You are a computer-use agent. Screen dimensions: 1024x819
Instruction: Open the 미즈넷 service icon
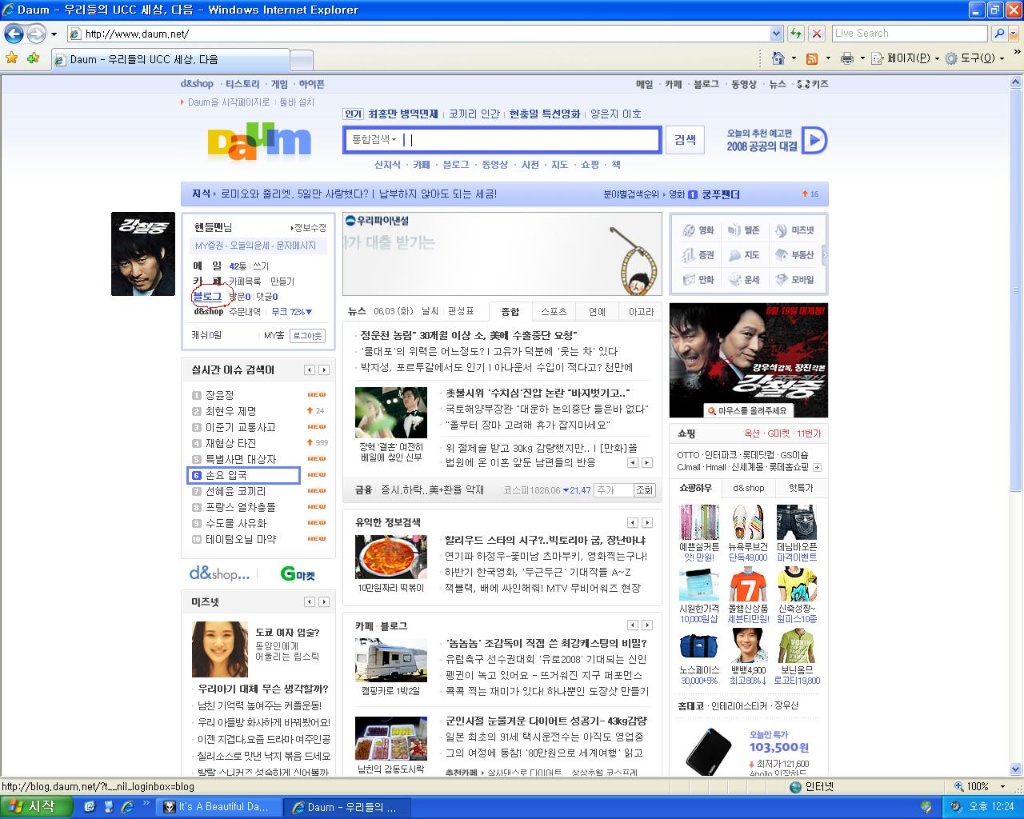click(x=794, y=230)
